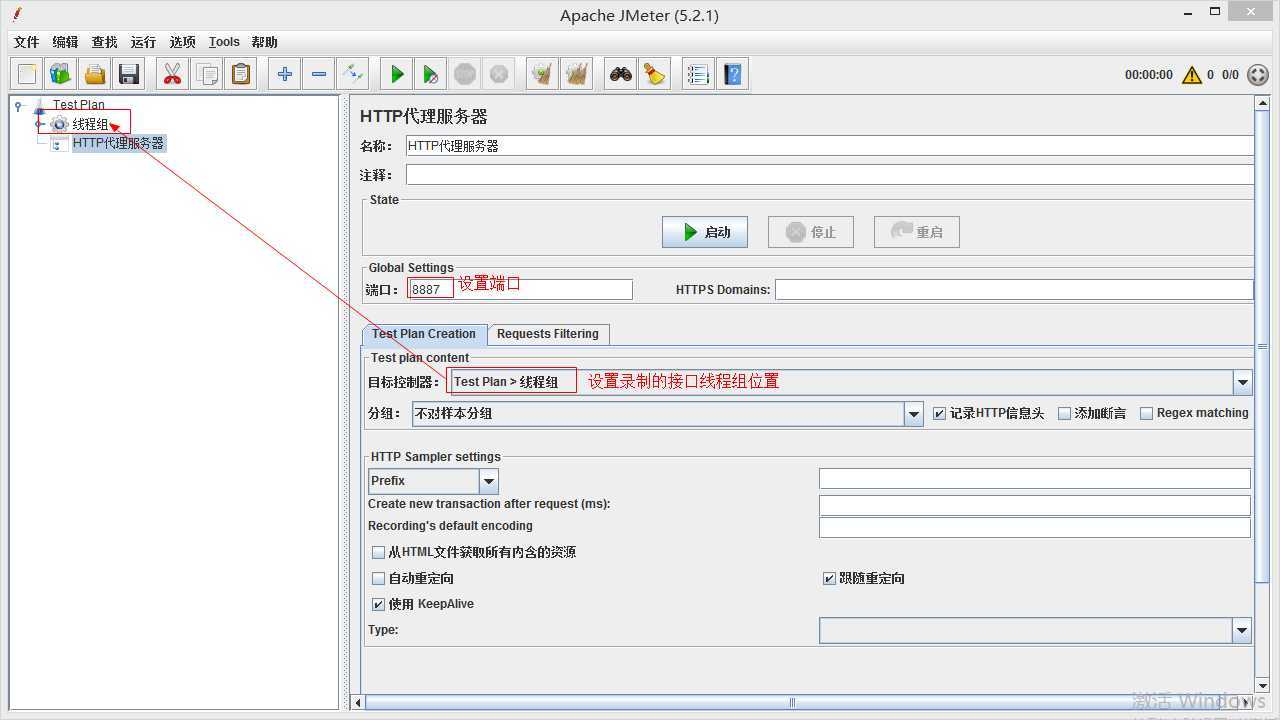Click the thread status circle icon at toolbar end
This screenshot has height=720, width=1280.
point(1258,75)
